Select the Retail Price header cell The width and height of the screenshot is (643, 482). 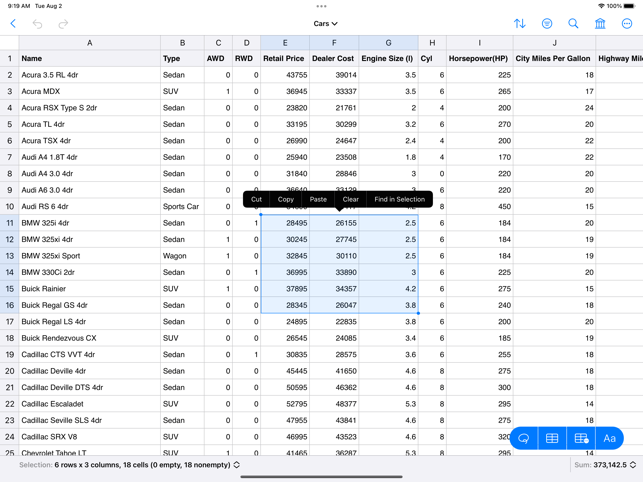(285, 58)
